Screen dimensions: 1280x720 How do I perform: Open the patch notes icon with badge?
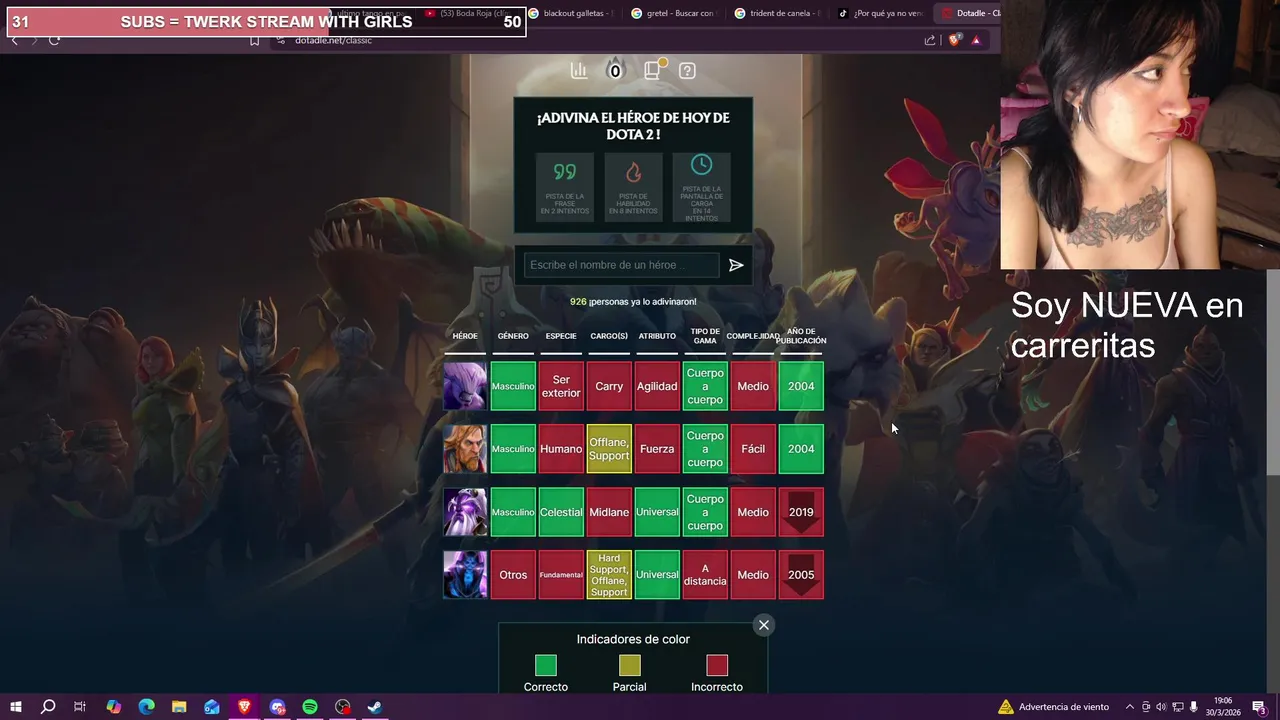(653, 69)
